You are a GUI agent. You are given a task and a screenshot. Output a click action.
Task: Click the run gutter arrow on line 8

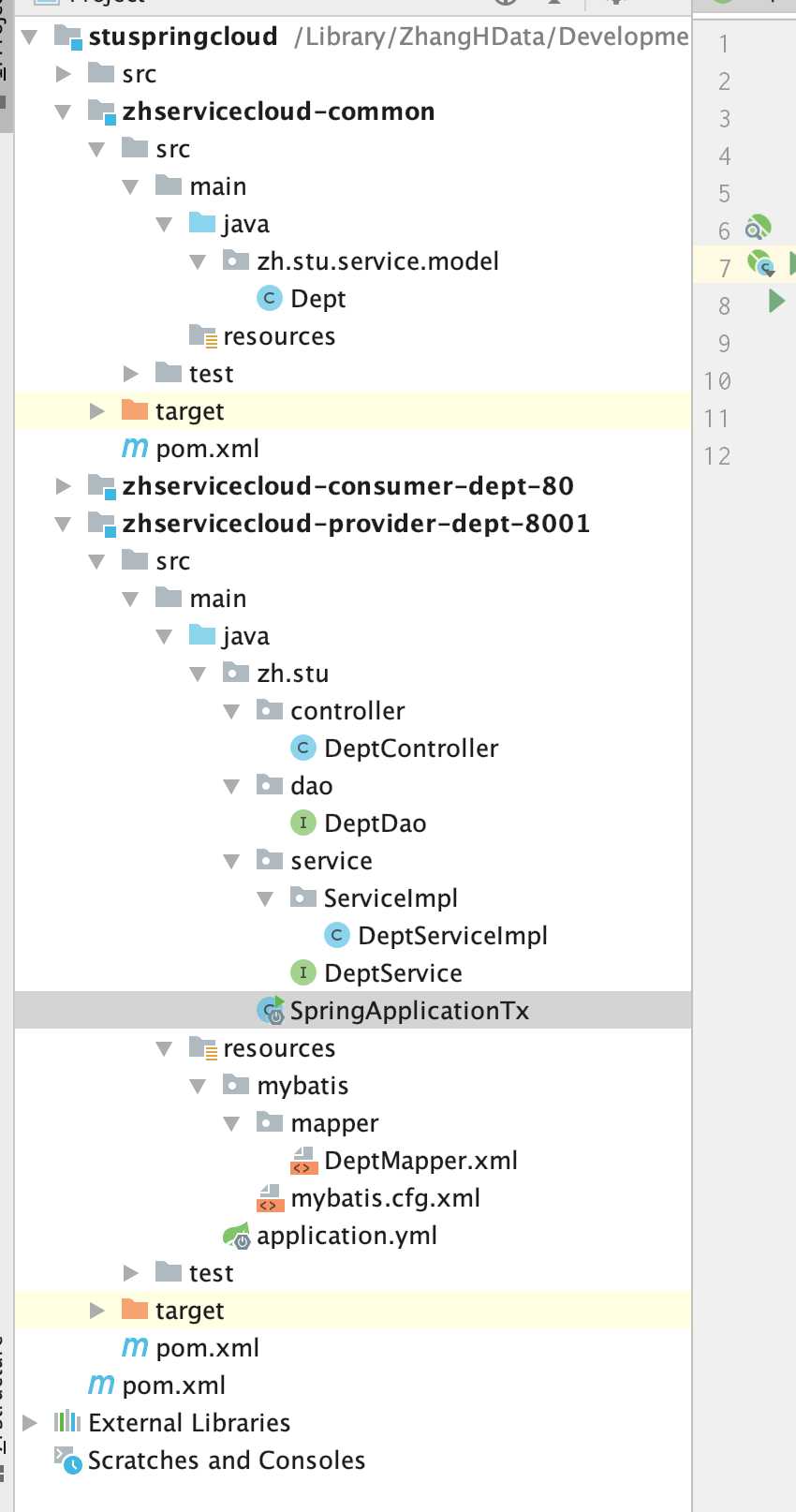coord(776,301)
